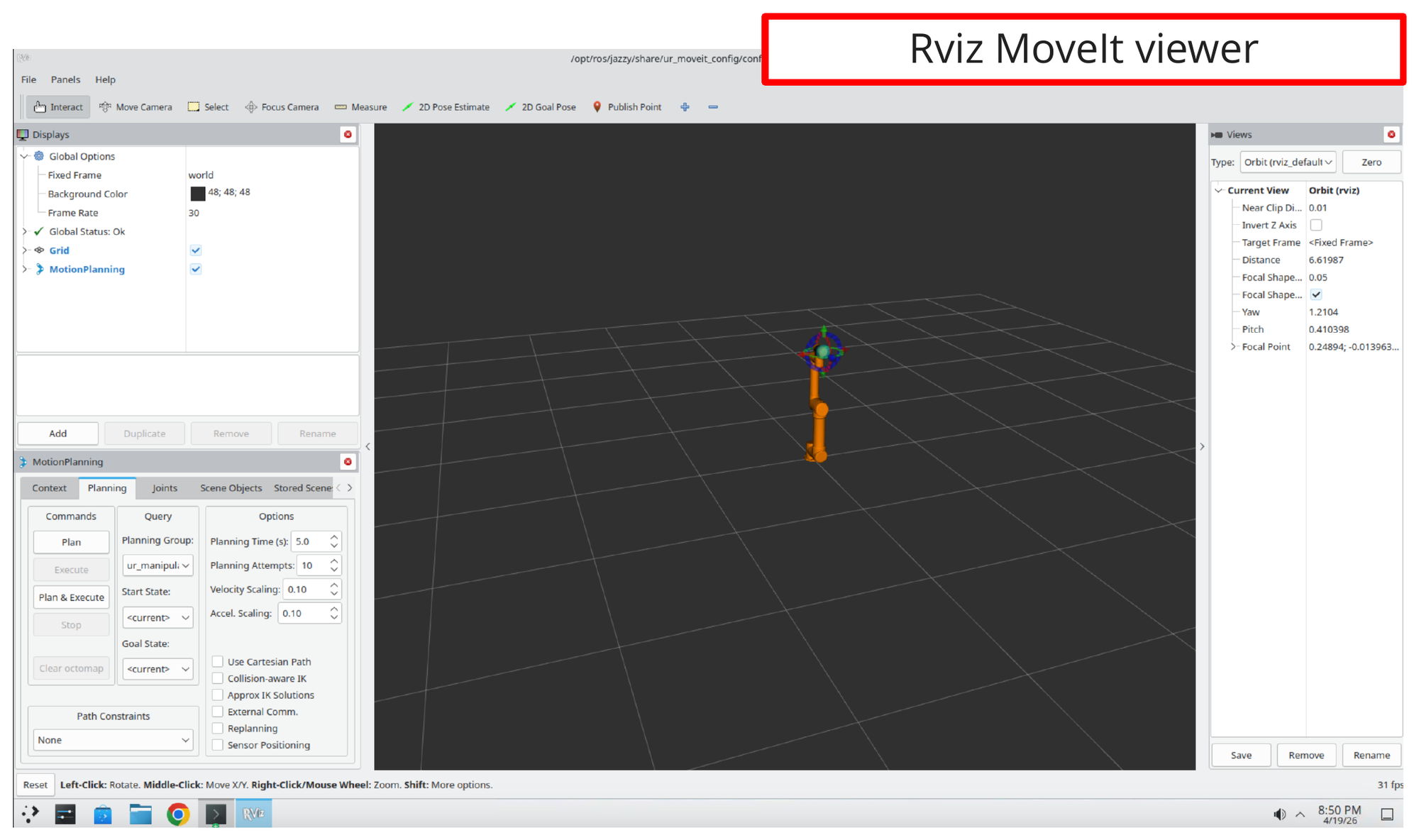
Task: Open the view Type dropdown showing Orbit
Action: [1287, 162]
